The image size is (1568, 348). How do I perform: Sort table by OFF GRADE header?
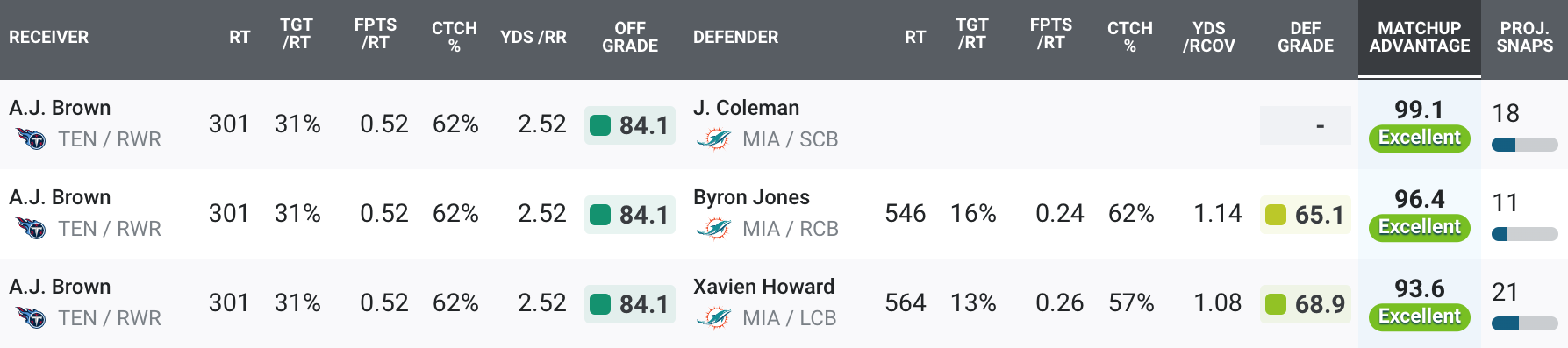630,38
